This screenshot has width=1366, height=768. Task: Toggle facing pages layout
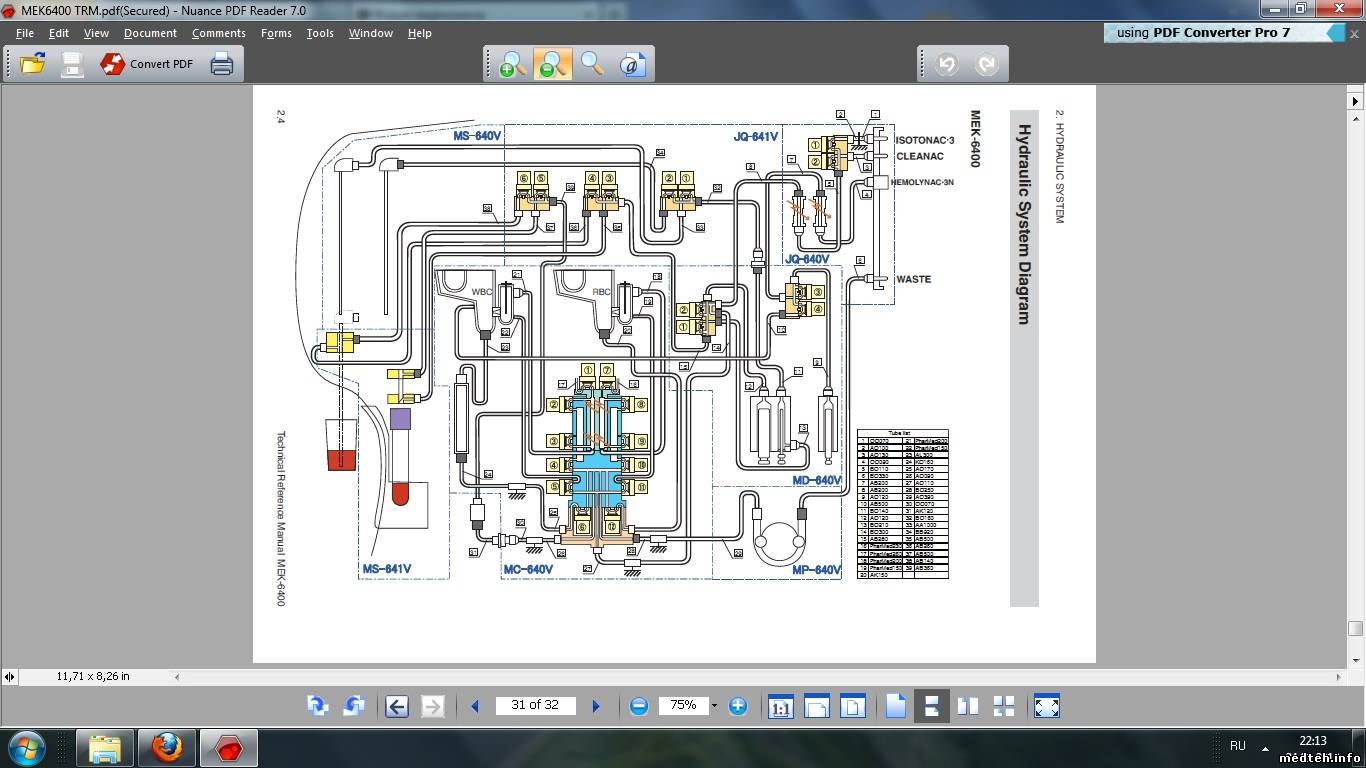967,706
